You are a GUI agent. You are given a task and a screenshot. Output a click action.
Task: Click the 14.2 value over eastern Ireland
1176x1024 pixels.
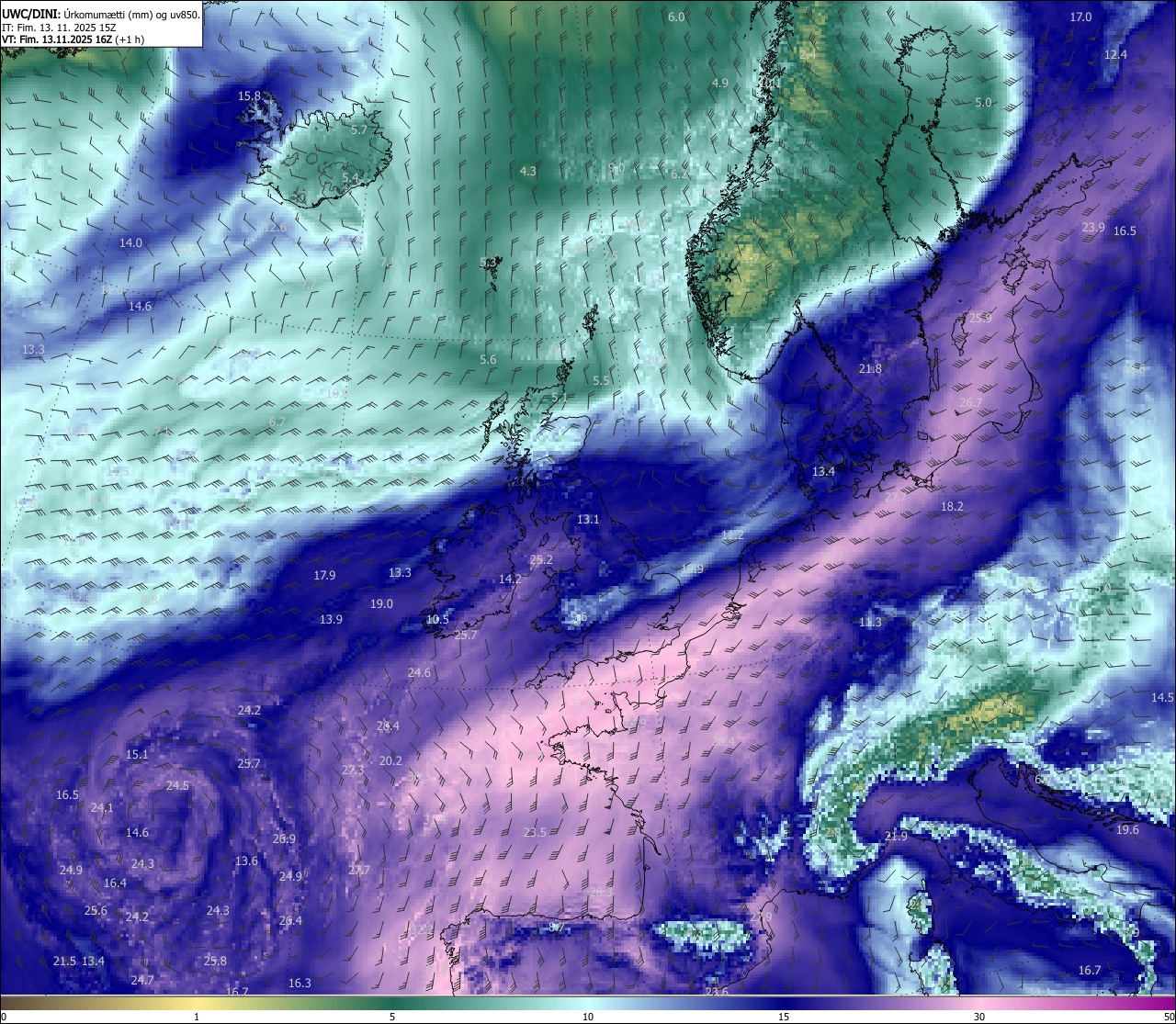pyautogui.click(x=510, y=579)
